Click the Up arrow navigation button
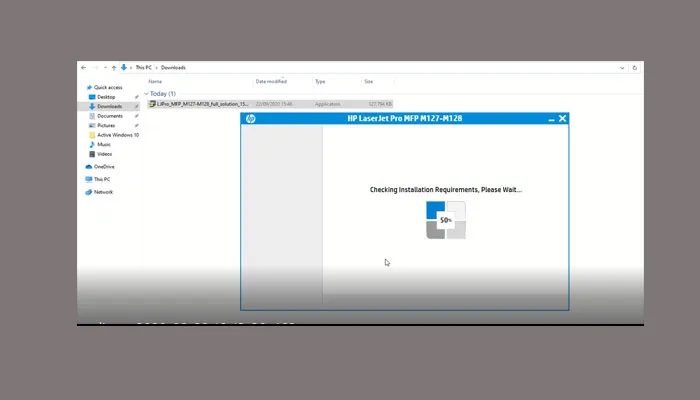Image resolution: width=700 pixels, height=400 pixels. [x=113, y=67]
